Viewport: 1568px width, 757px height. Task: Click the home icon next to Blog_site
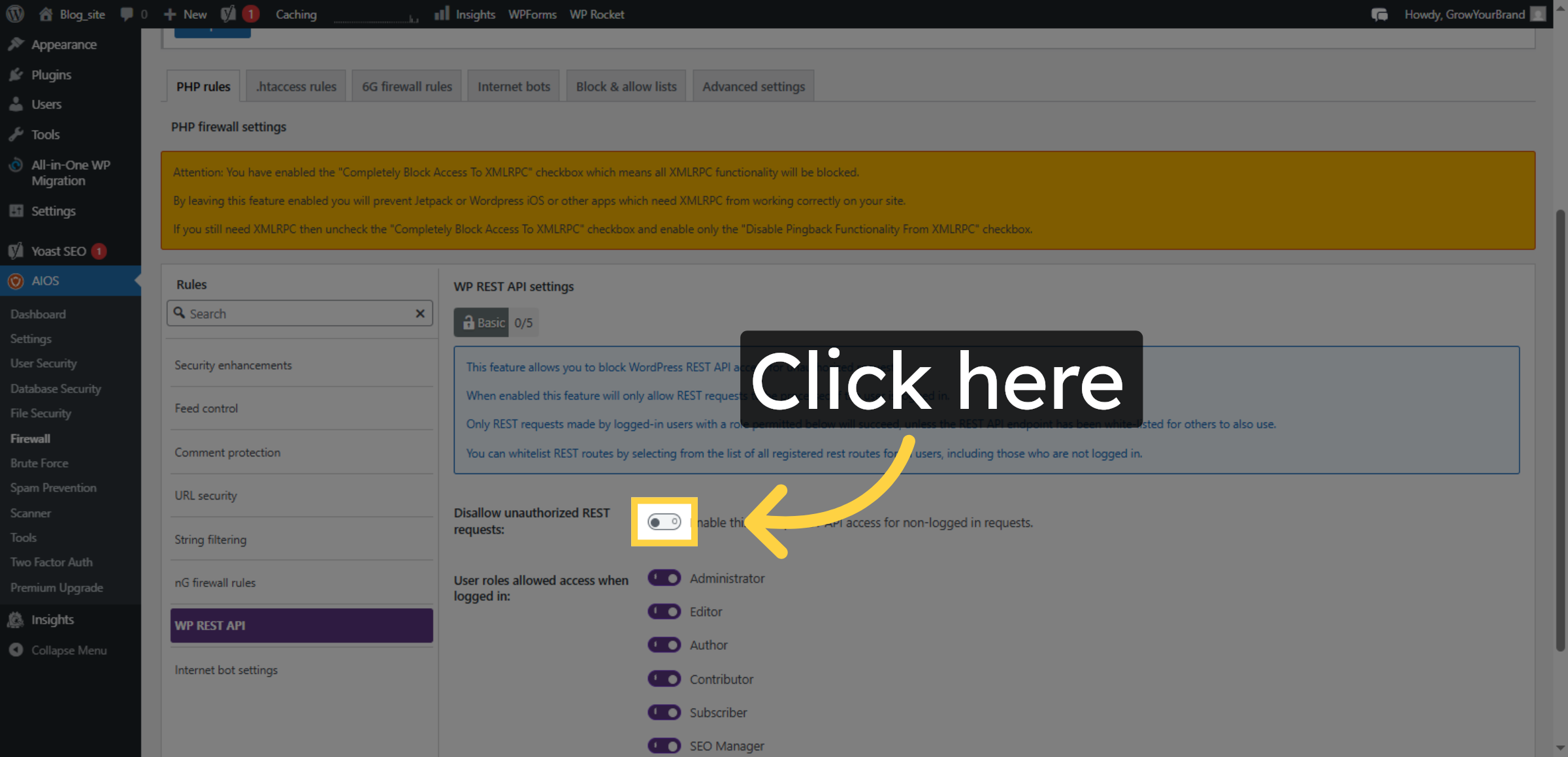pos(45,14)
